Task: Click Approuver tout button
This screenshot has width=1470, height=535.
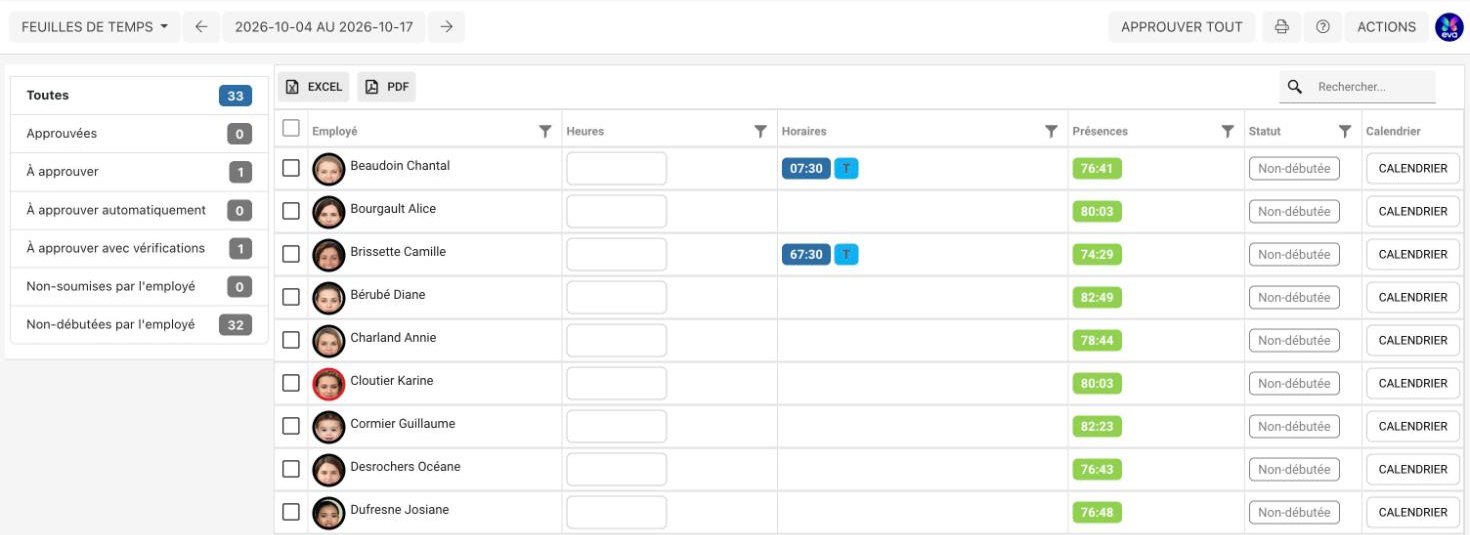Action: 1182,27
